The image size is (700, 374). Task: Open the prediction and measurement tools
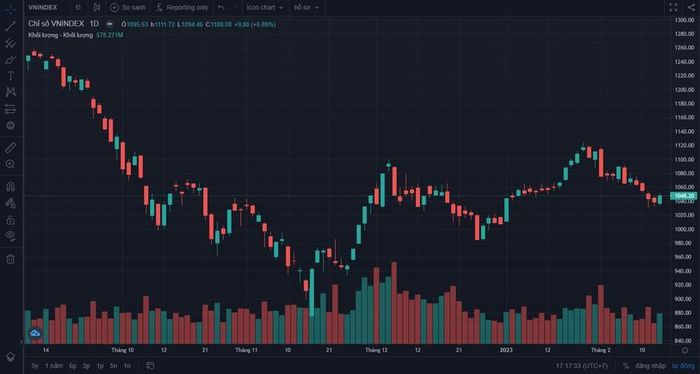pyautogui.click(x=11, y=109)
